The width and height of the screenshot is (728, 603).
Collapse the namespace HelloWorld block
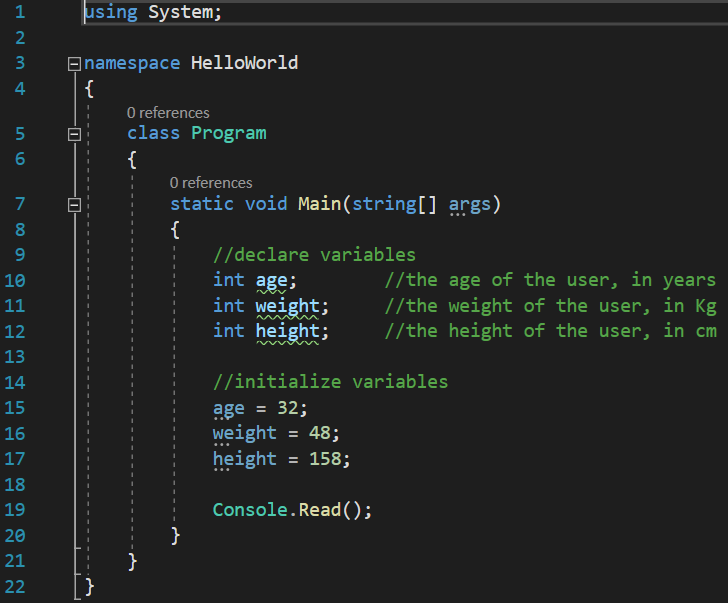coord(74,64)
